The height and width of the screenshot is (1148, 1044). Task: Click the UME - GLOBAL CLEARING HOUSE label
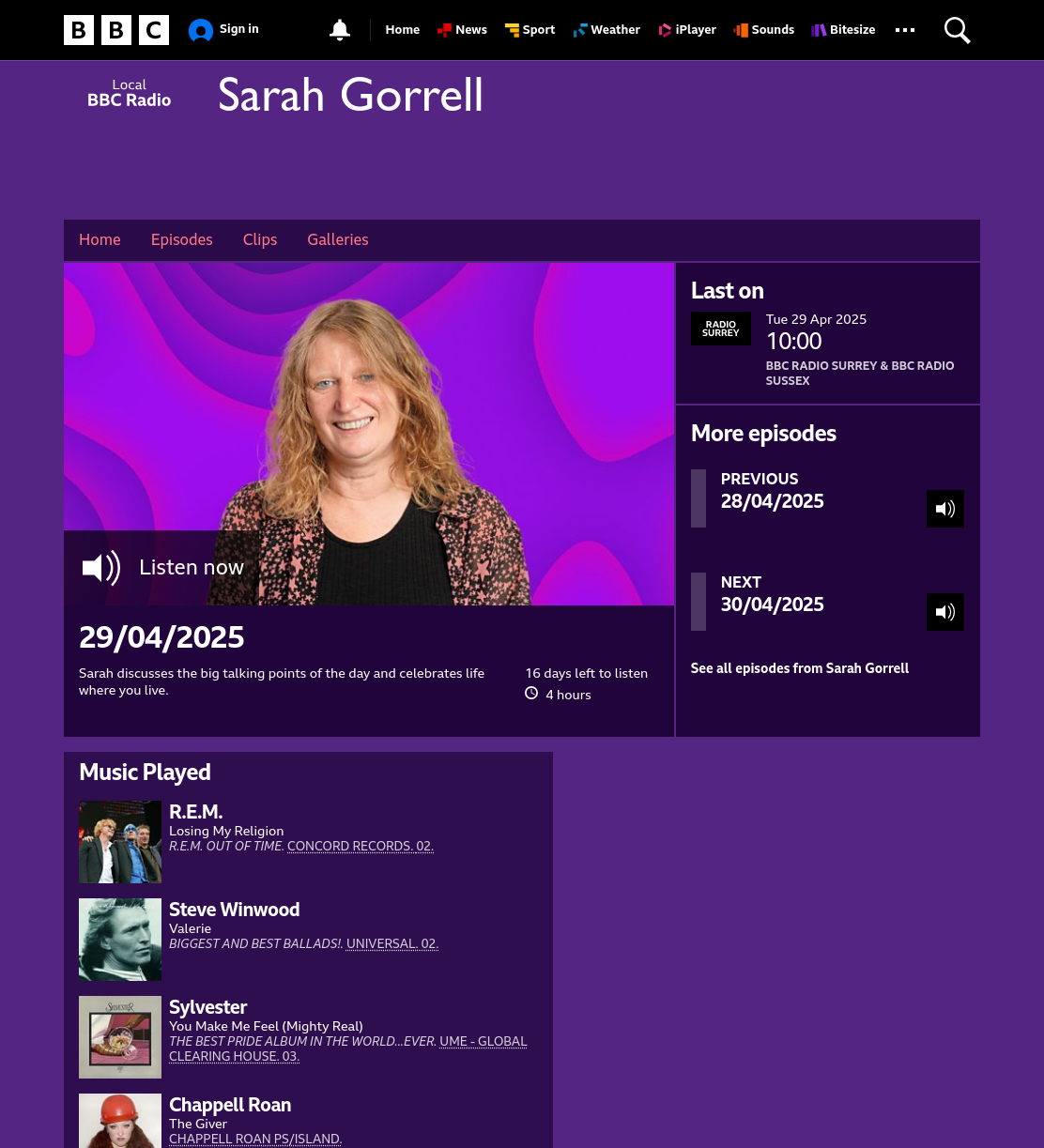[347, 1049]
